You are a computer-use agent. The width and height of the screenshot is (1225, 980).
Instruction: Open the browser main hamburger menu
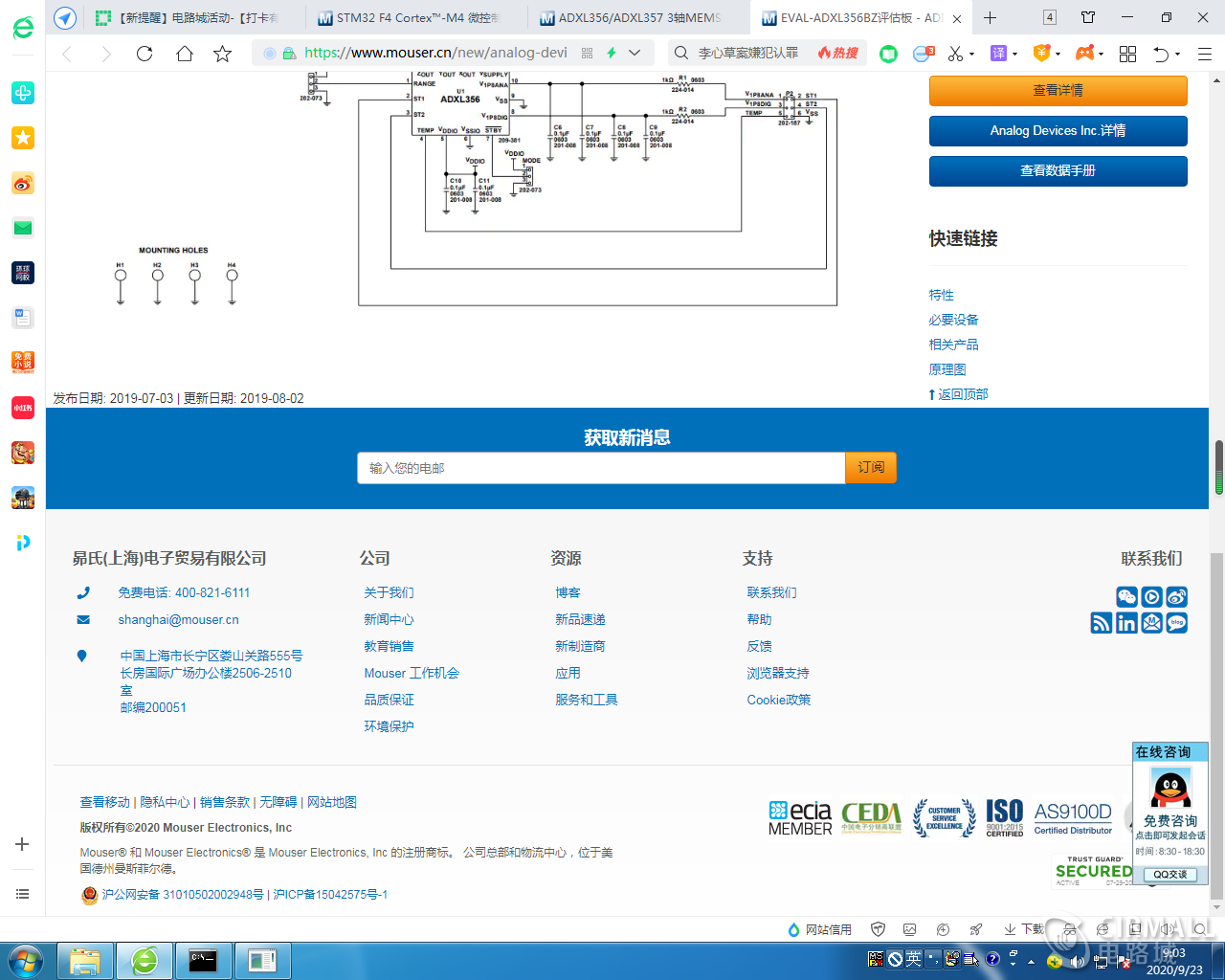tap(1205, 54)
